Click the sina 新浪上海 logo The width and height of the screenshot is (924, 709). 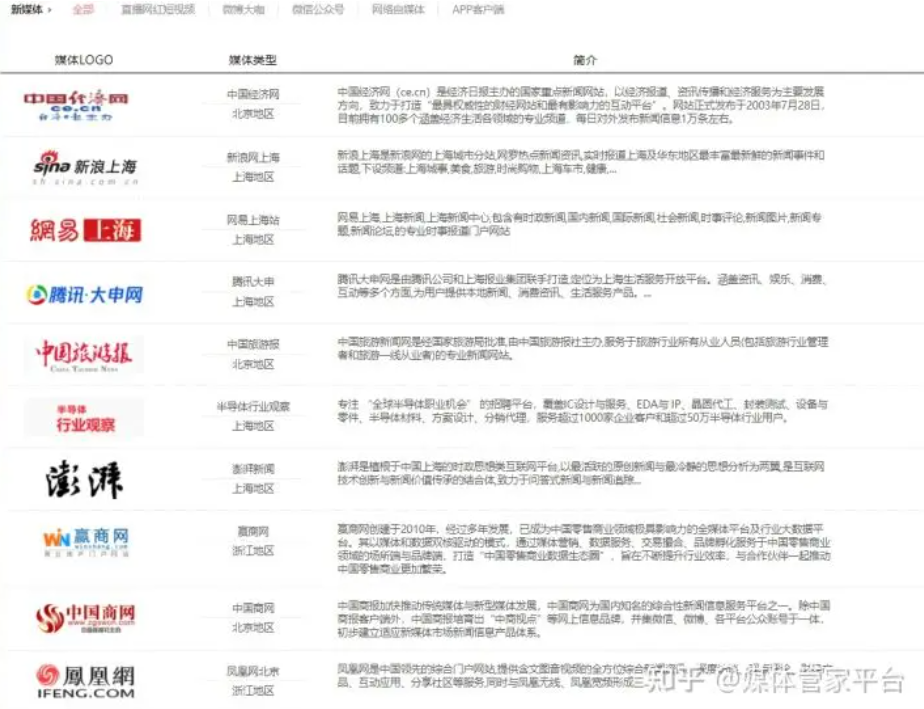(85, 168)
